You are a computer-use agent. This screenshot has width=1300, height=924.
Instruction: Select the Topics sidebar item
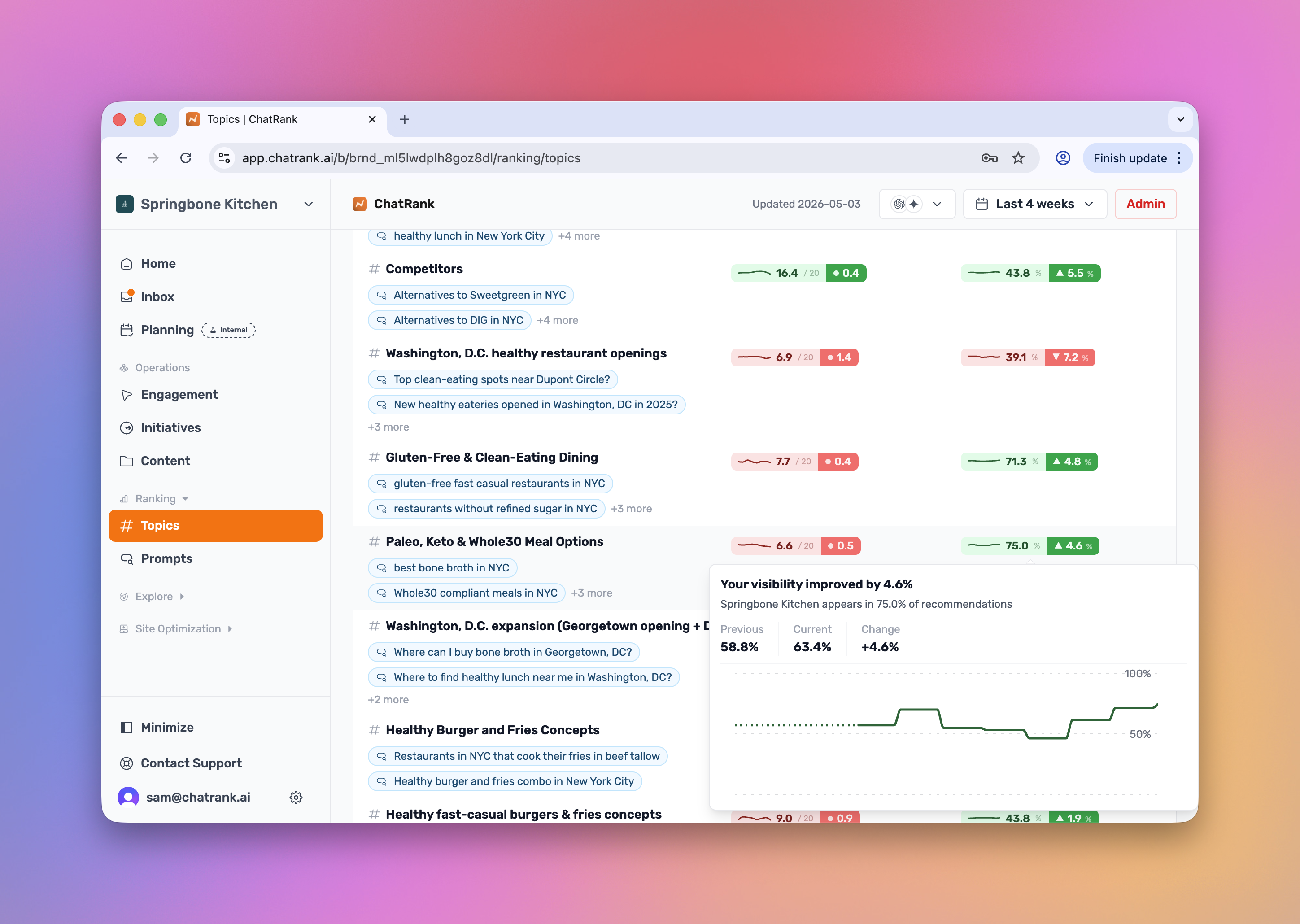tap(216, 525)
